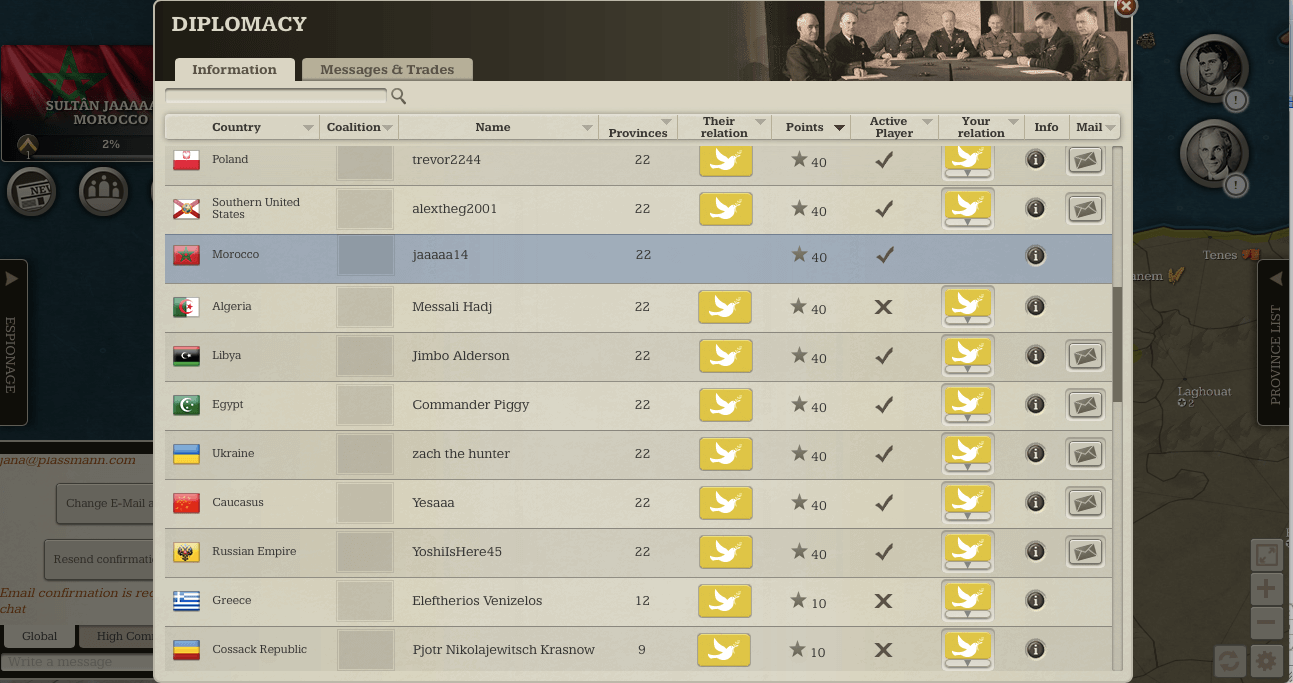
Task: Switch to the Messages & Trades tab
Action: pos(387,70)
